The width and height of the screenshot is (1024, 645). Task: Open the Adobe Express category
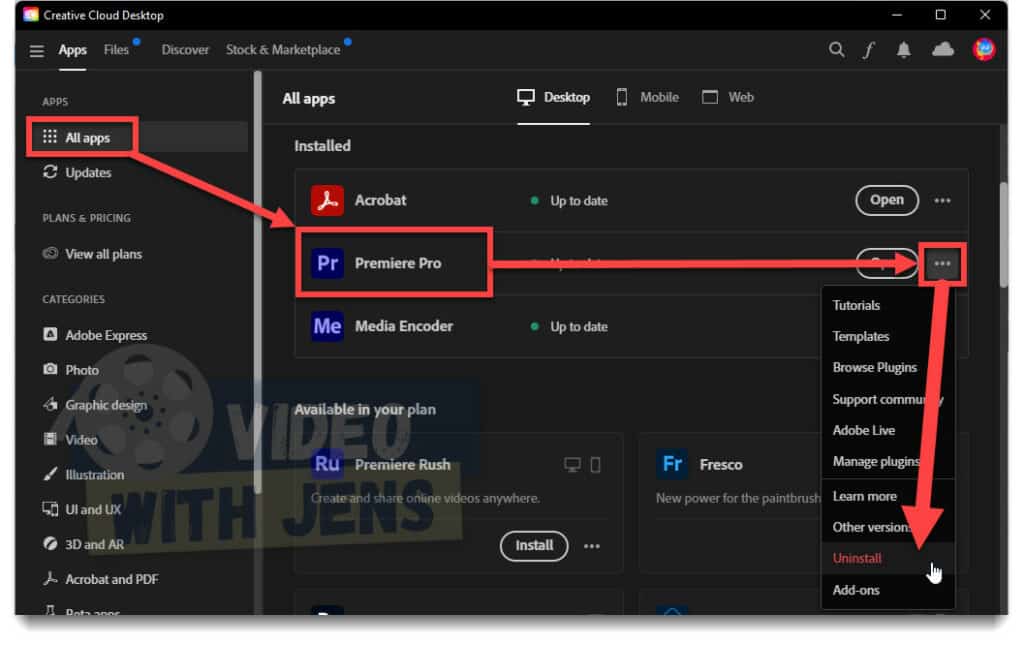pos(95,335)
